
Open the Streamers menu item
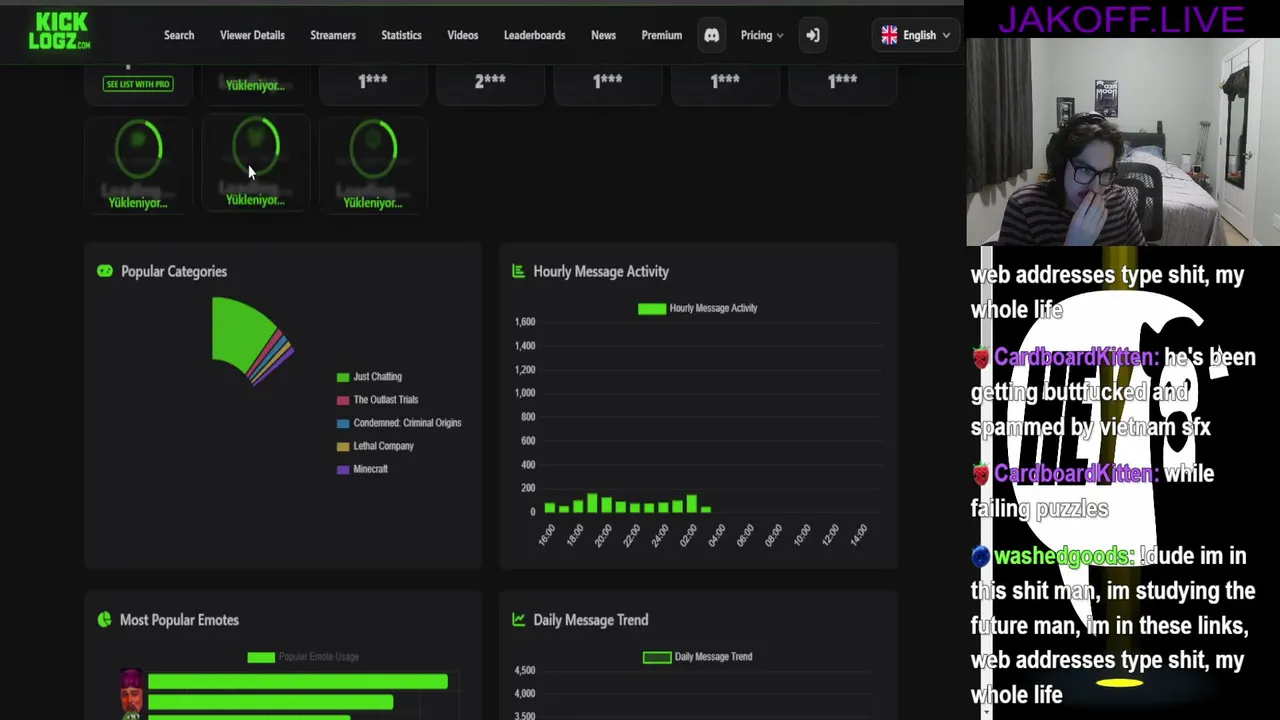tap(333, 35)
